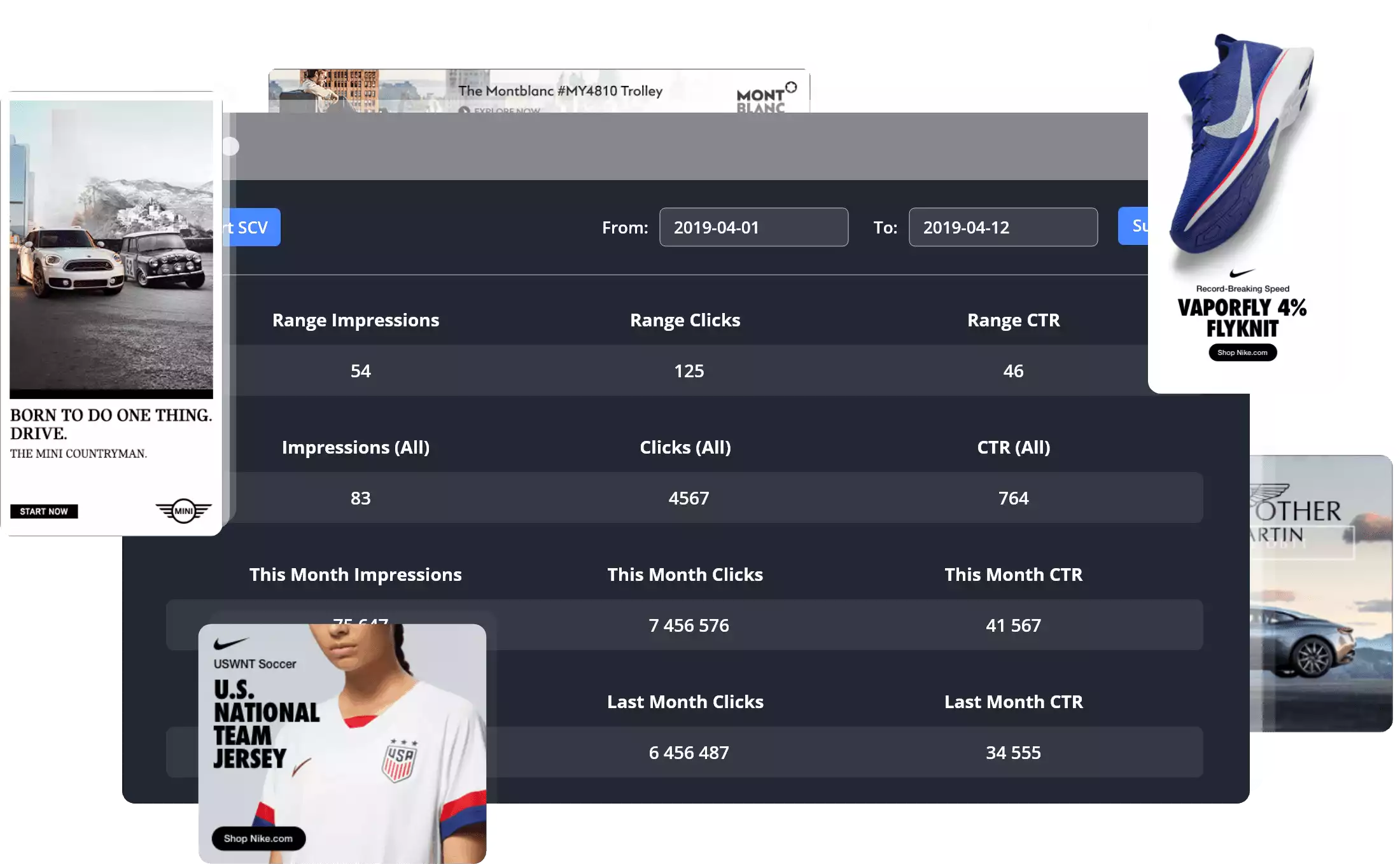Click the To: label
Viewport: 1400px width, 864px height.
pos(885,228)
